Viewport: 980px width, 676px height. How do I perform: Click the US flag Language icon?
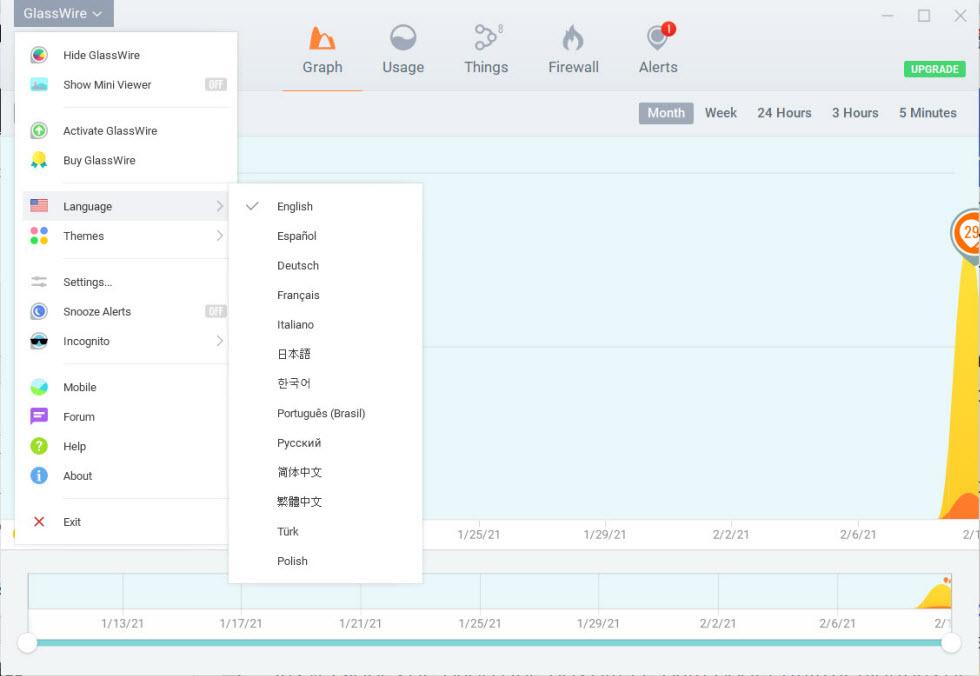pos(39,206)
